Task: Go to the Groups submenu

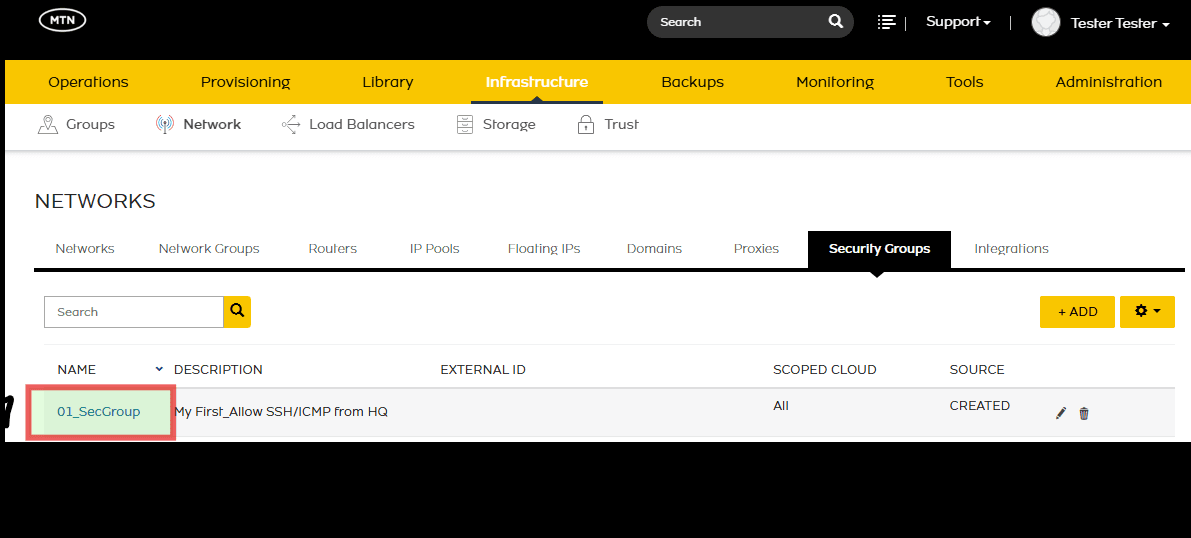Action: pos(90,125)
